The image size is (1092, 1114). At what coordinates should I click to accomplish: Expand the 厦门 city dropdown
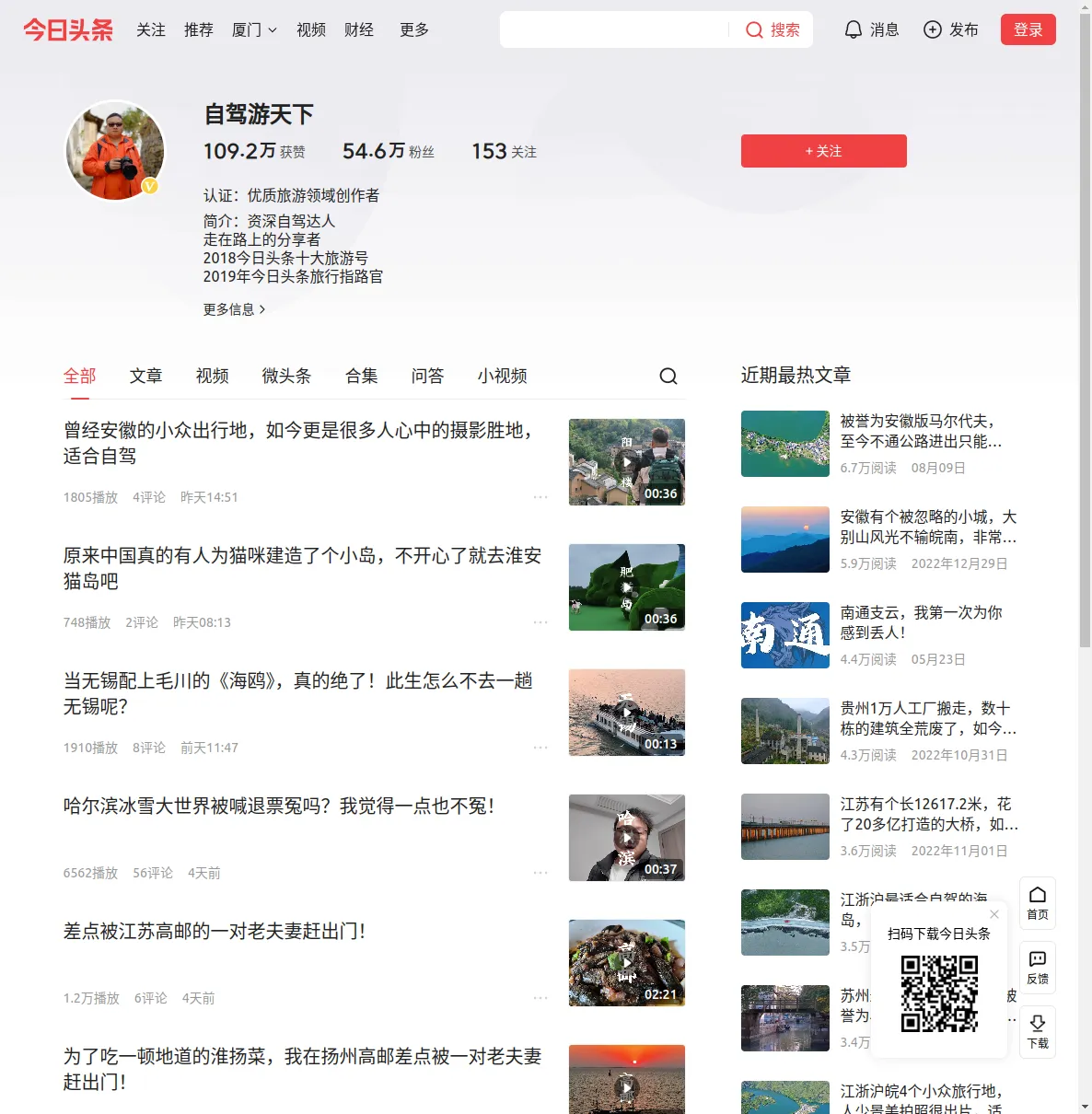(x=254, y=29)
